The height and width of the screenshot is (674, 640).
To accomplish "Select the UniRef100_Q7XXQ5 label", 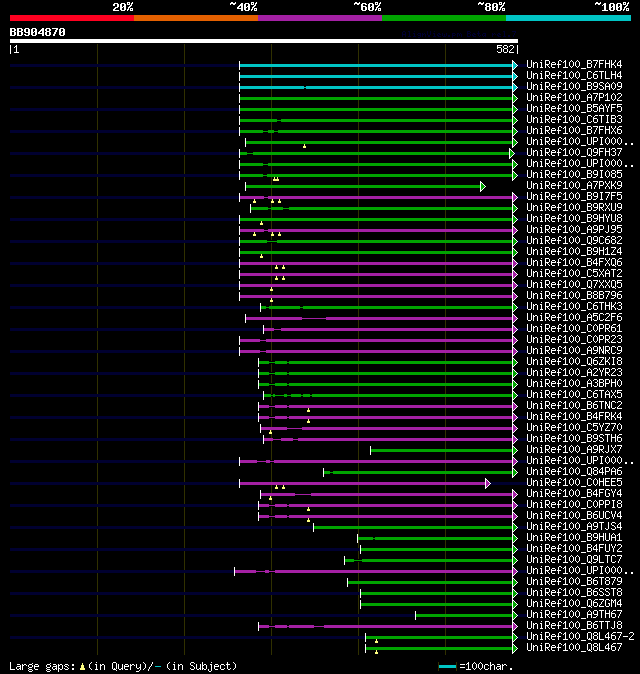I will 574,285.
